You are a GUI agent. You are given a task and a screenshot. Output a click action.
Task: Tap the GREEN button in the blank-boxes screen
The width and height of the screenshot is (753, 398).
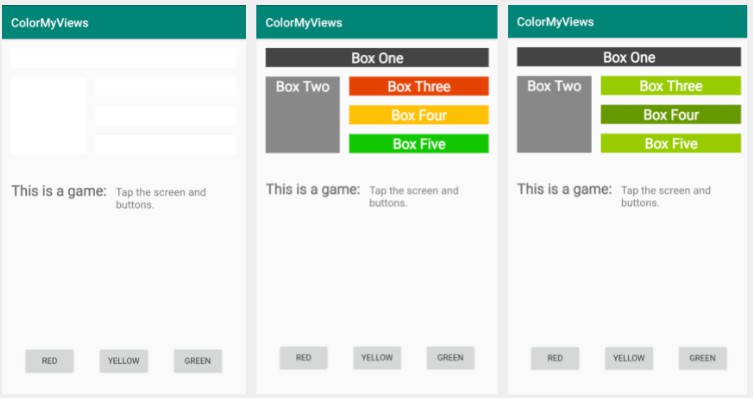(198, 361)
